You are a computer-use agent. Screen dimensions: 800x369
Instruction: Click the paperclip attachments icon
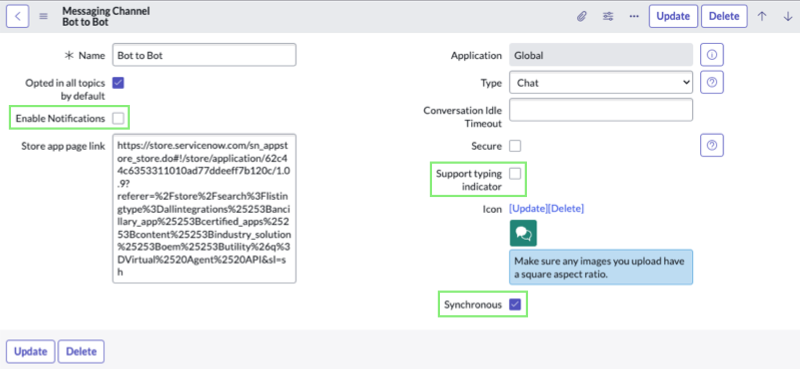click(581, 16)
